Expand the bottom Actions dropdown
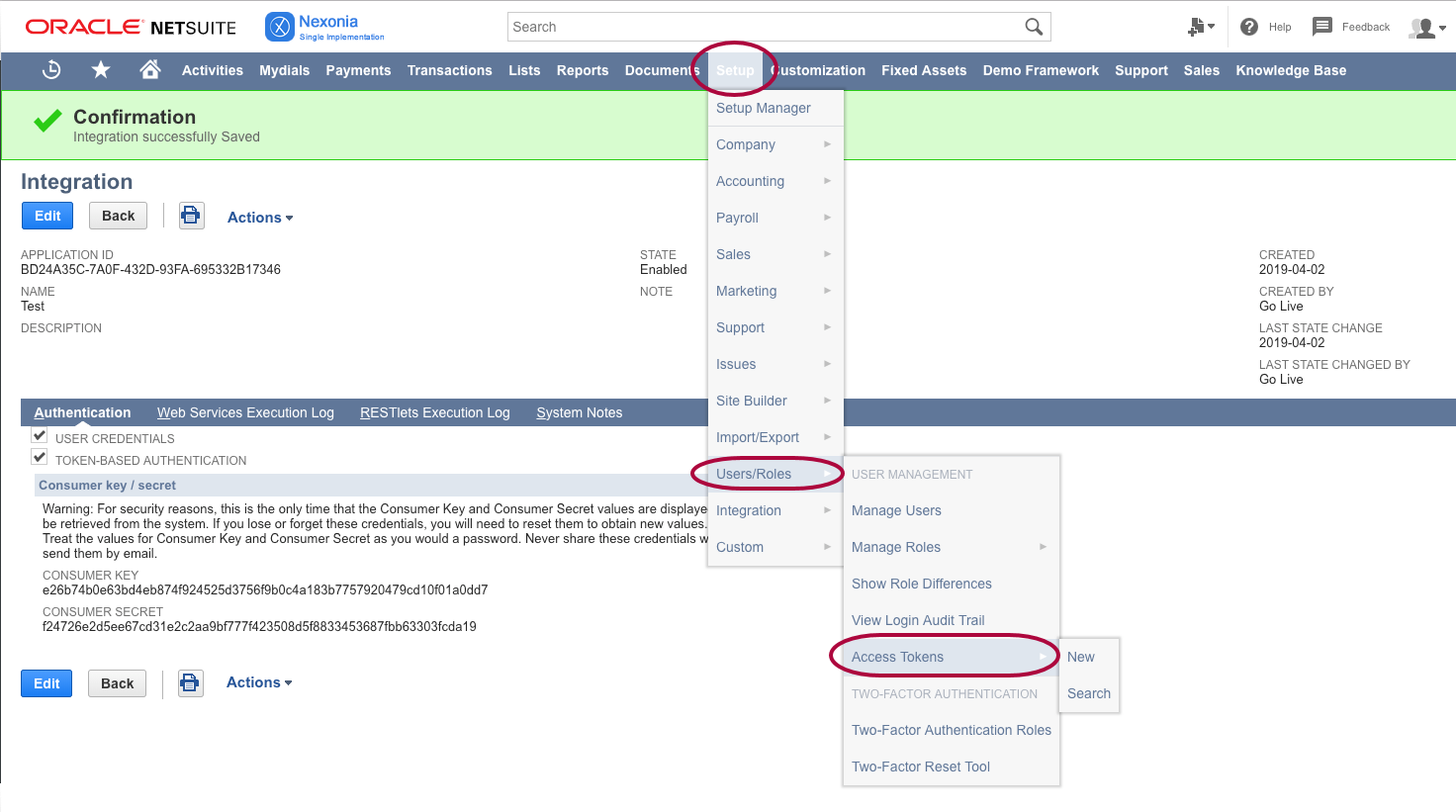Screen dimensions: 1456x812 tap(259, 682)
